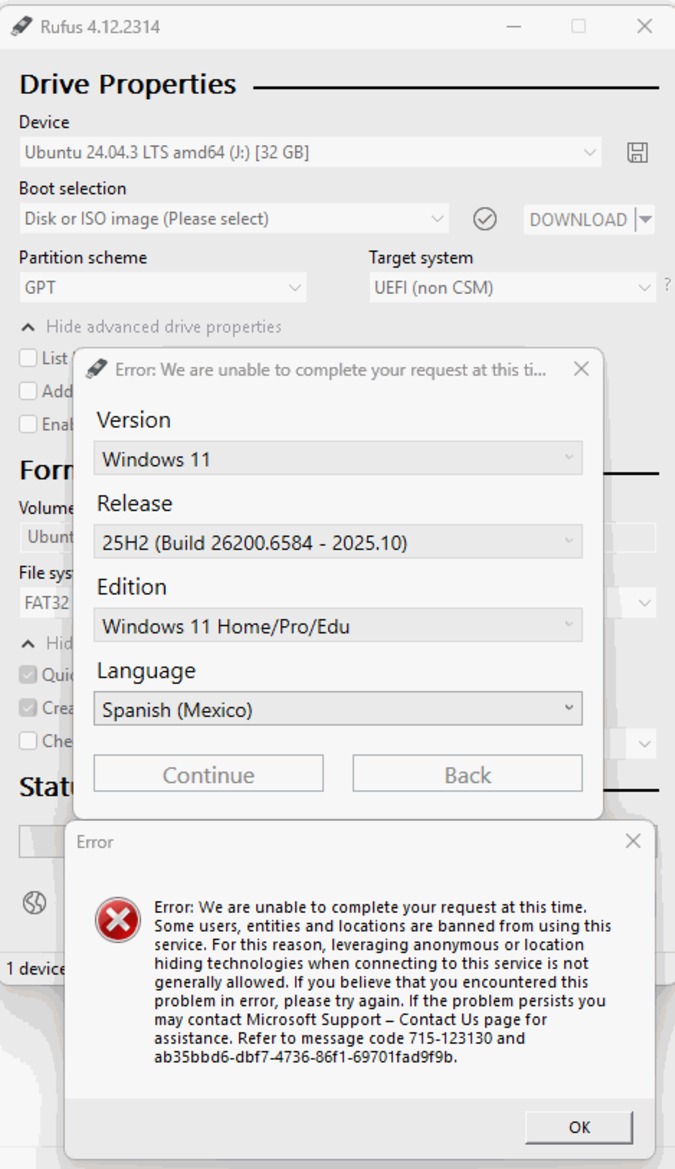Click the Back button
This screenshot has width=675, height=1169.
468,775
